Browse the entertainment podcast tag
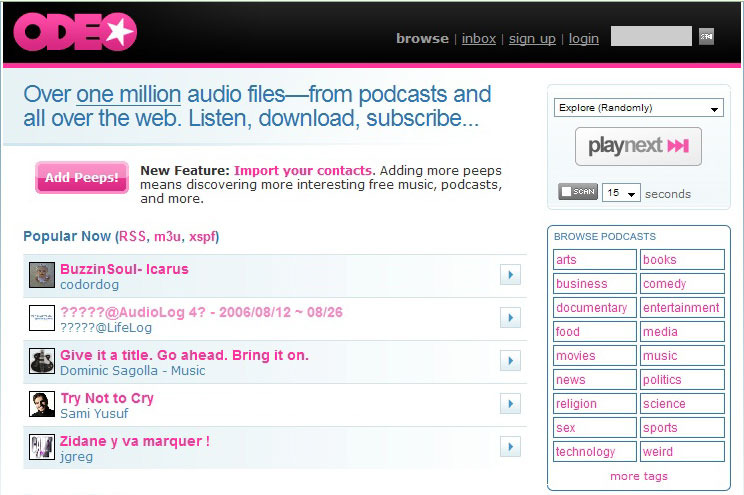 pyautogui.click(x=682, y=308)
